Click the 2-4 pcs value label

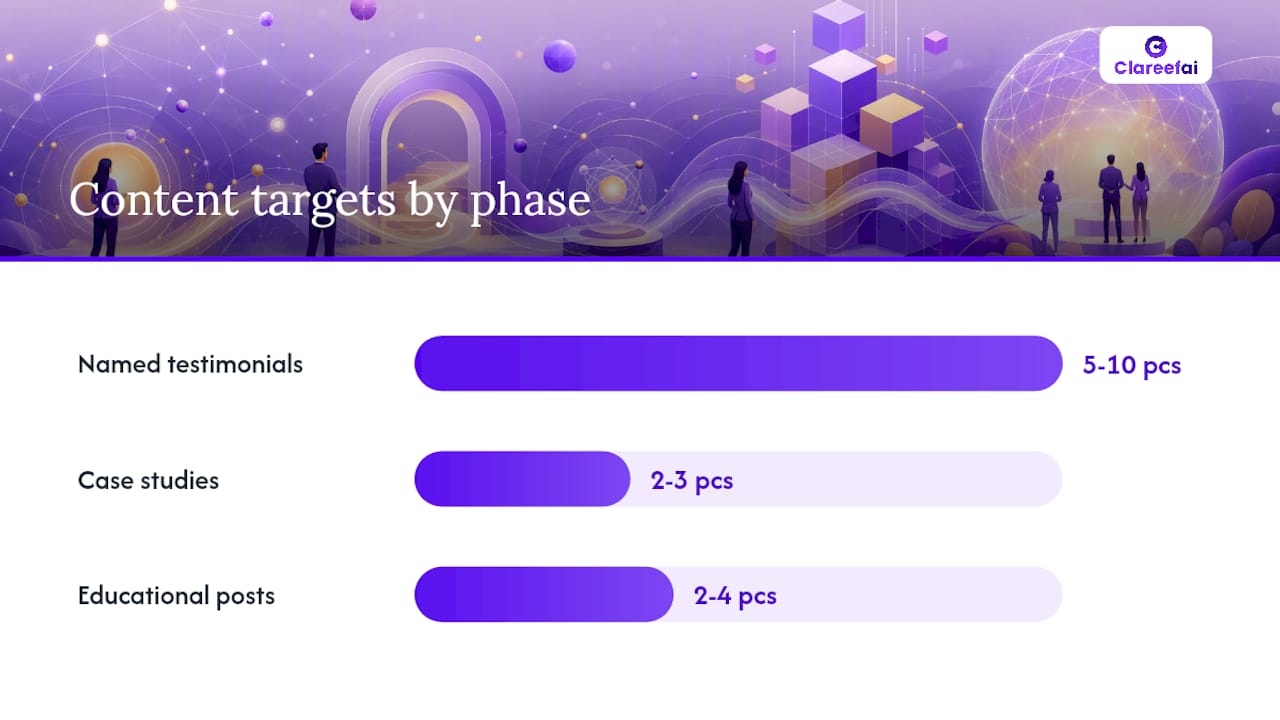735,597
